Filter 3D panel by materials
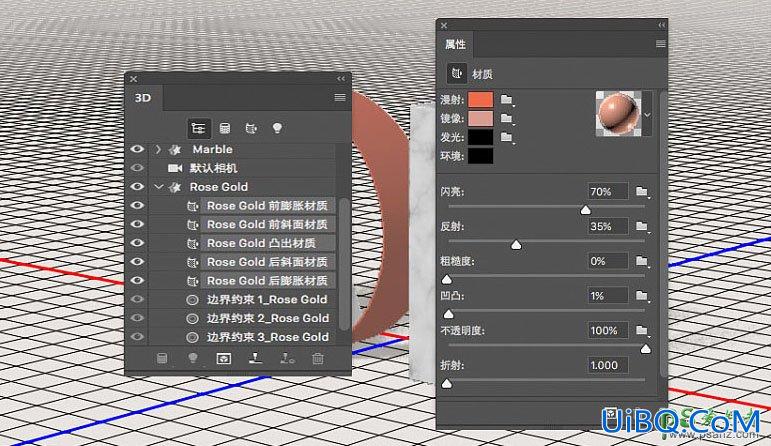Image resolution: width=771 pixels, height=446 pixels. (x=251, y=128)
